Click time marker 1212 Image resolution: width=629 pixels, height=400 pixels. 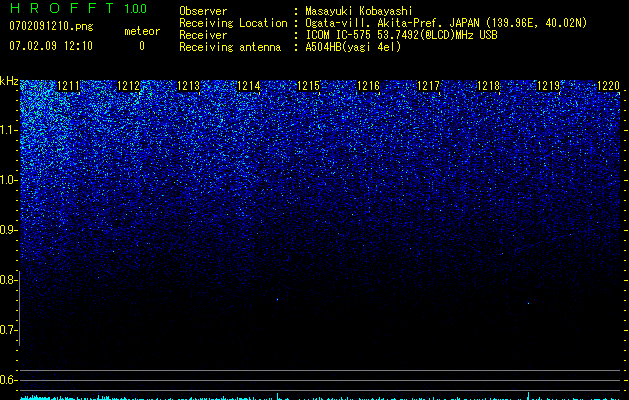[x=128, y=86]
